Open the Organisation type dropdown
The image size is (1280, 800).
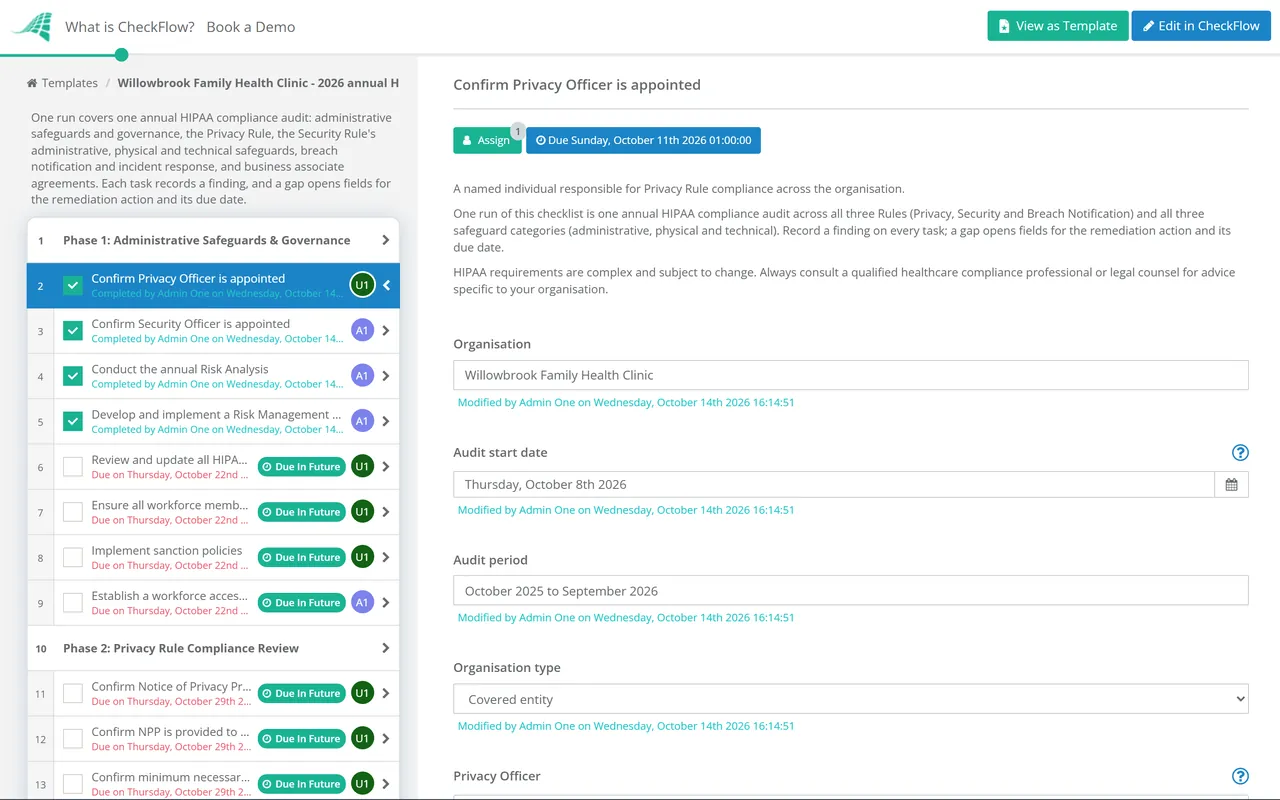pos(851,699)
